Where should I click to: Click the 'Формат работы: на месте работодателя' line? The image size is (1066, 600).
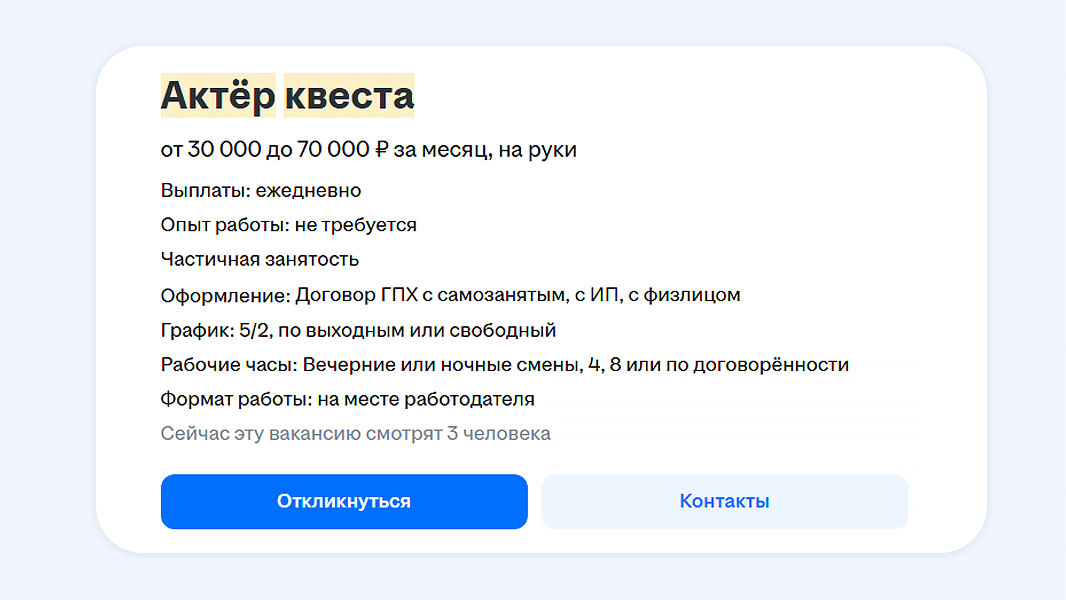(x=347, y=399)
